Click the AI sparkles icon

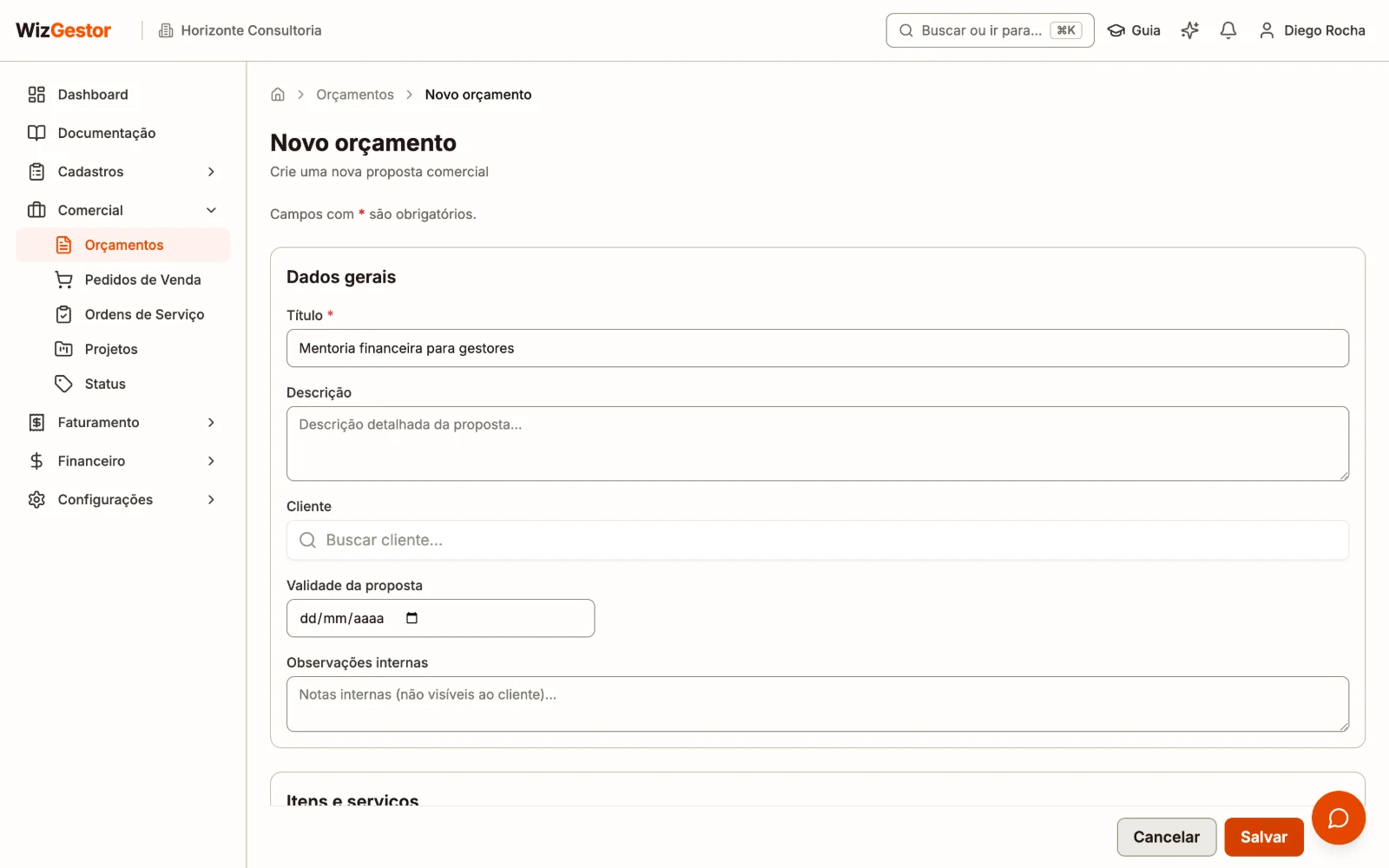click(x=1189, y=30)
